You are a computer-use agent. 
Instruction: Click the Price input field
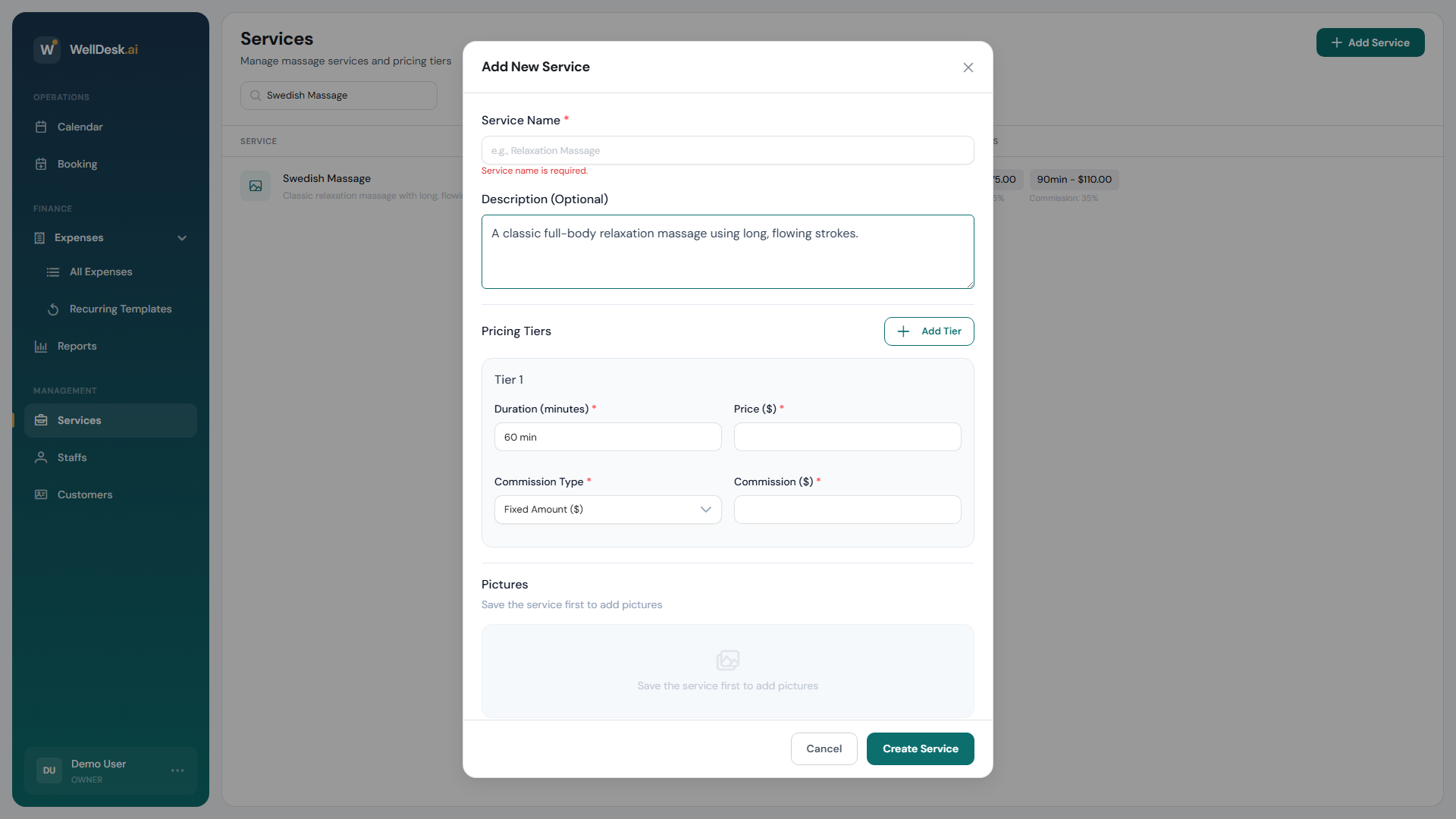(847, 437)
